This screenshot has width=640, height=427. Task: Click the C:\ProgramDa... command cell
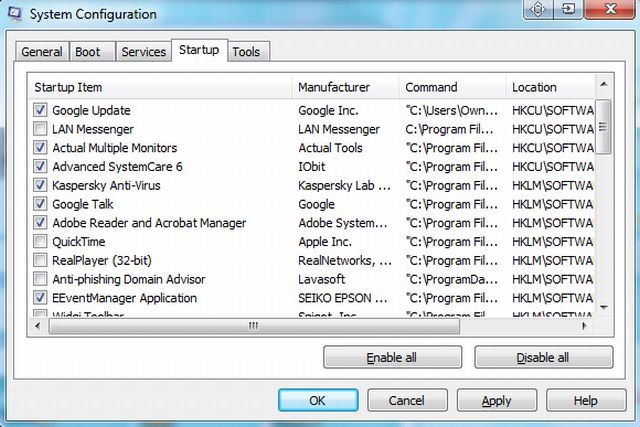point(452,279)
